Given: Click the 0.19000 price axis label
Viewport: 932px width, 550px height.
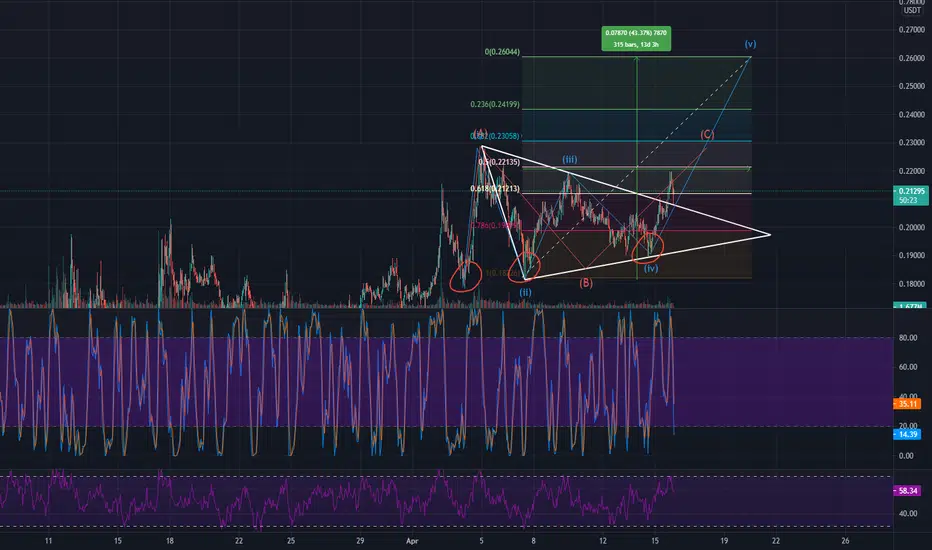Looking at the screenshot, I should tap(912, 256).
